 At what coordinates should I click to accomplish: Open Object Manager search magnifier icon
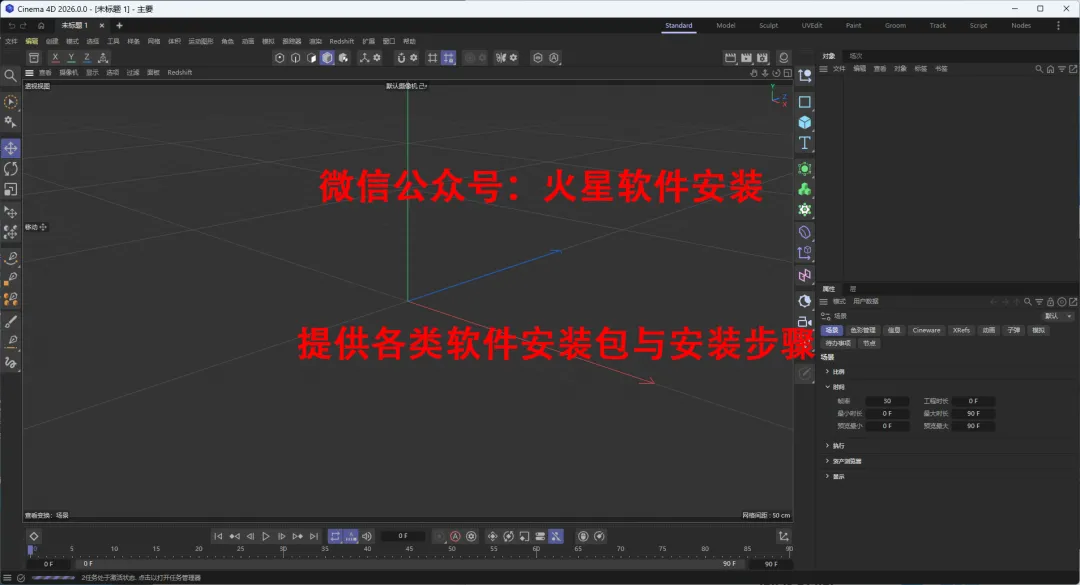pyautogui.click(x=1039, y=69)
